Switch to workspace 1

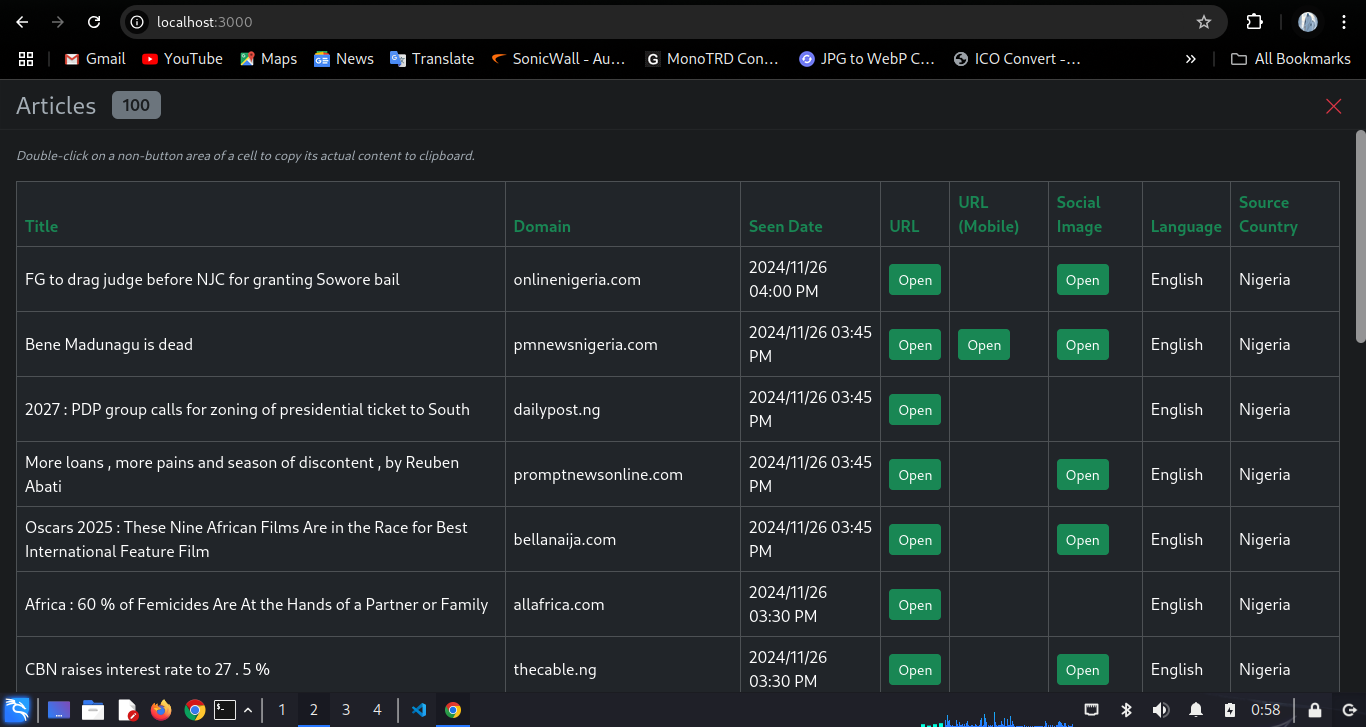pyautogui.click(x=282, y=710)
